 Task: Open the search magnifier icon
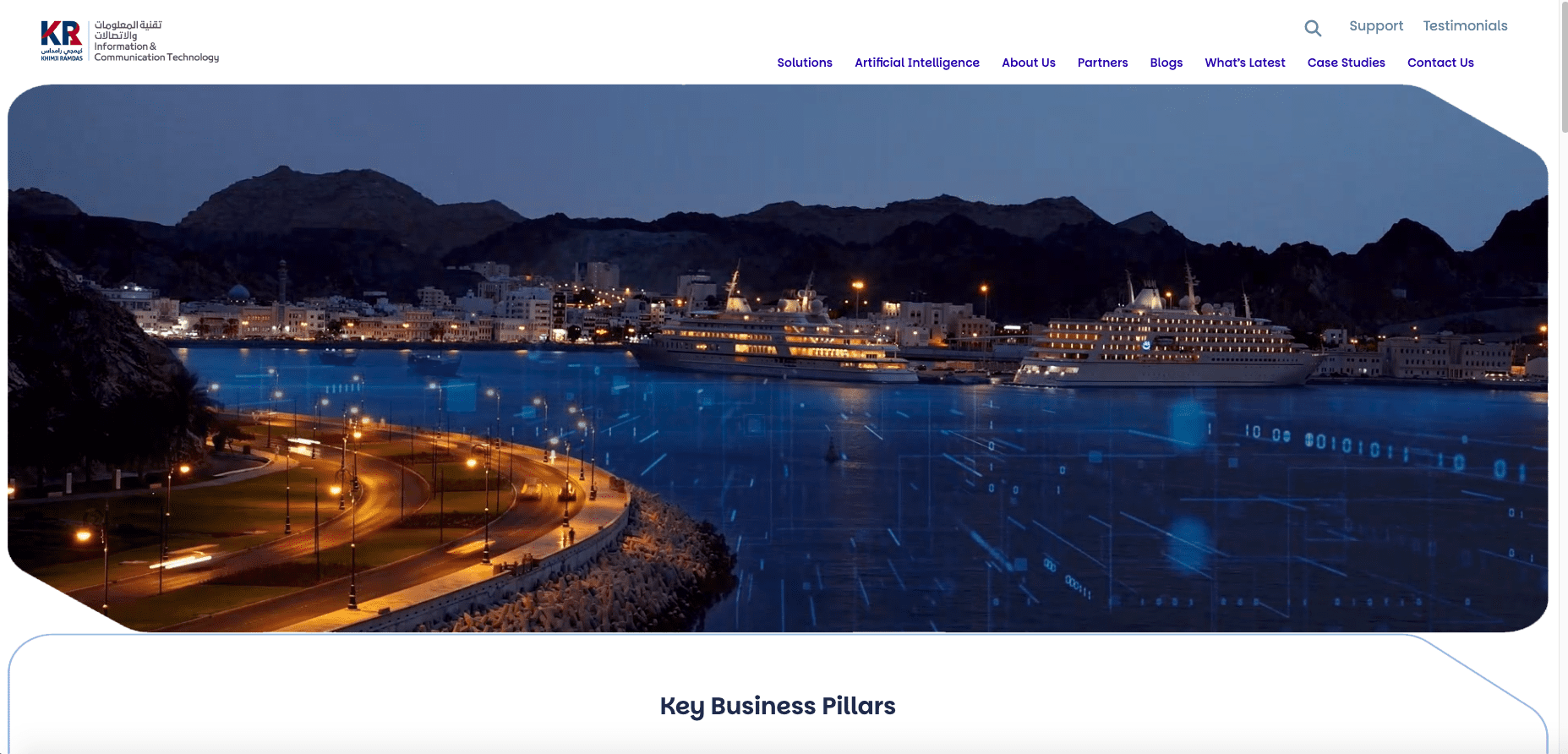(x=1313, y=28)
